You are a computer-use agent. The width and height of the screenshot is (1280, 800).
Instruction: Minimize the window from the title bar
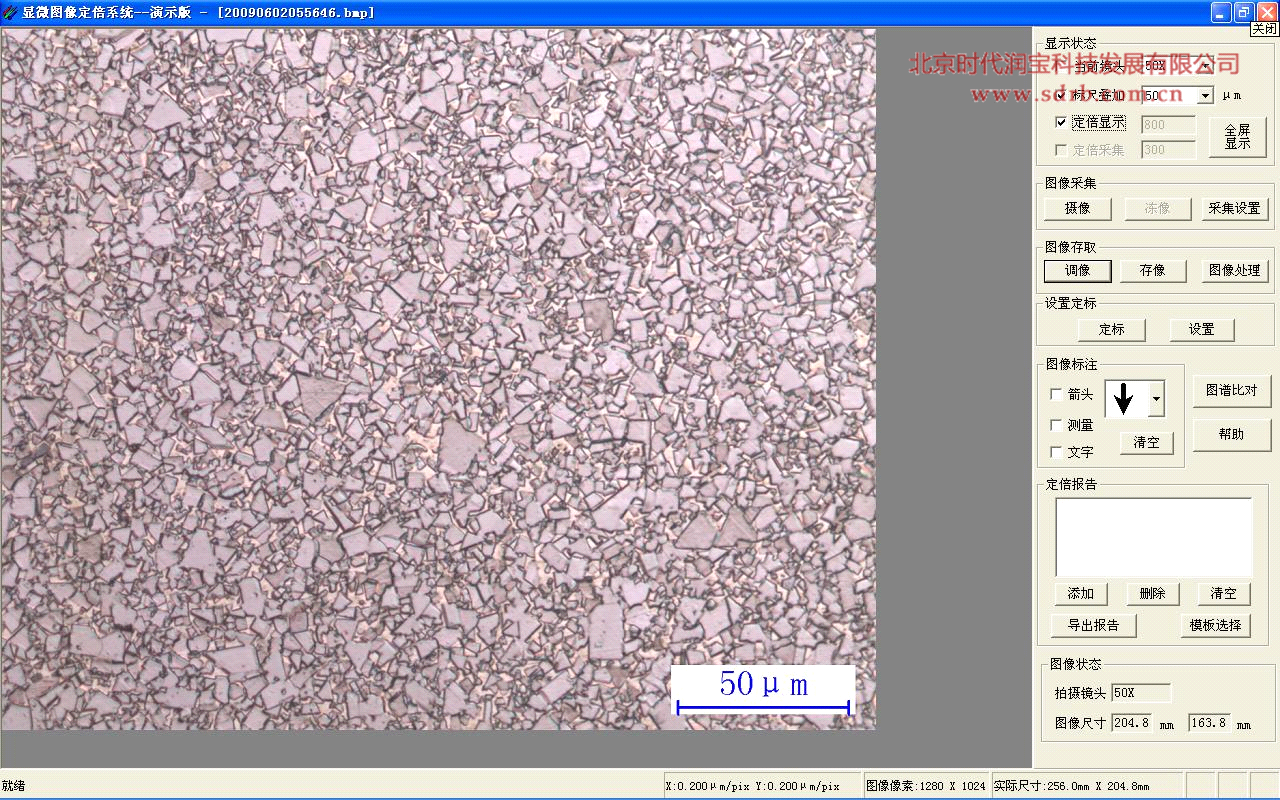1221,12
